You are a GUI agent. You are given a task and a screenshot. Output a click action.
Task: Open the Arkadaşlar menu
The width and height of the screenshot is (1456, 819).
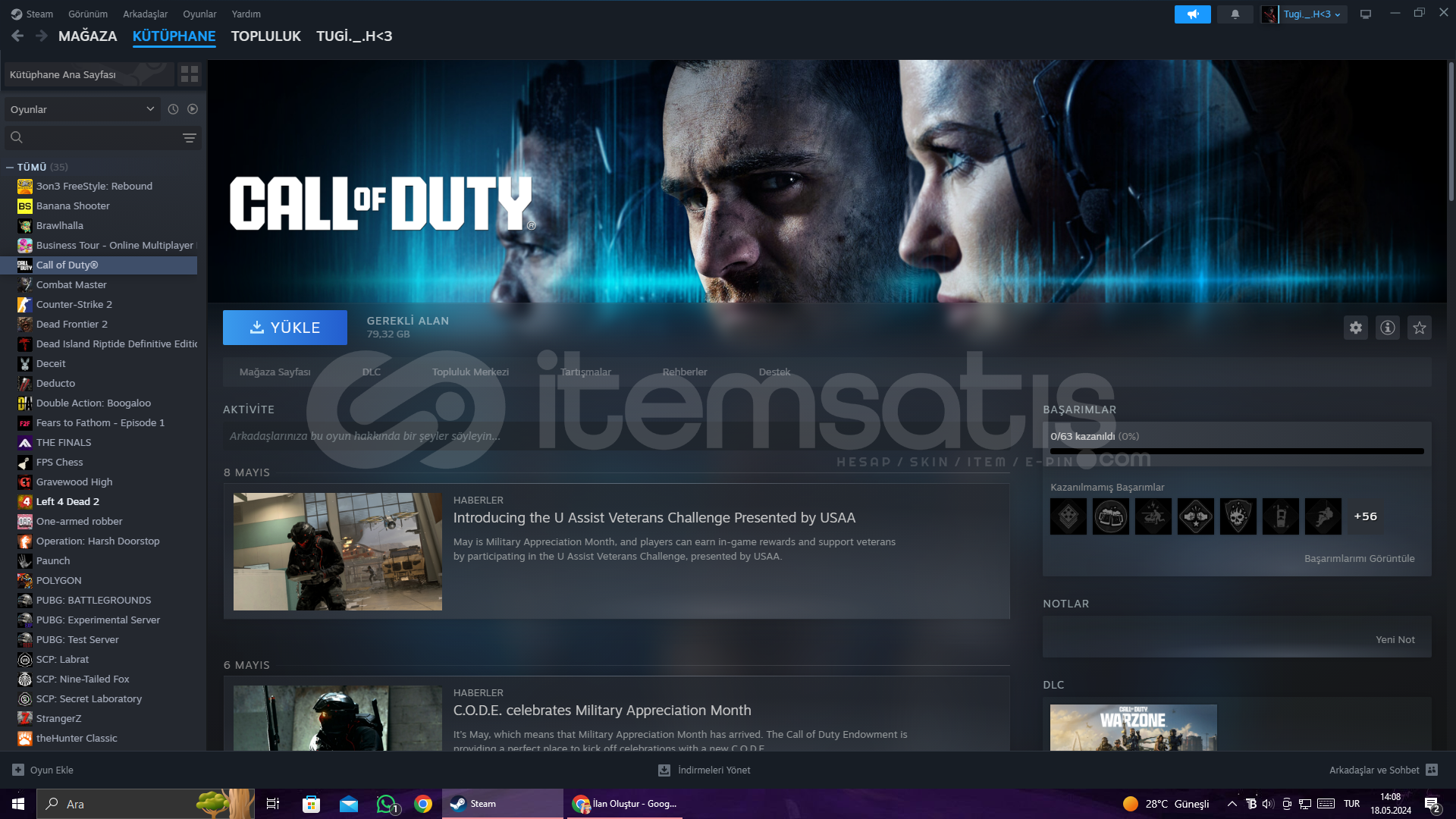[x=146, y=14]
